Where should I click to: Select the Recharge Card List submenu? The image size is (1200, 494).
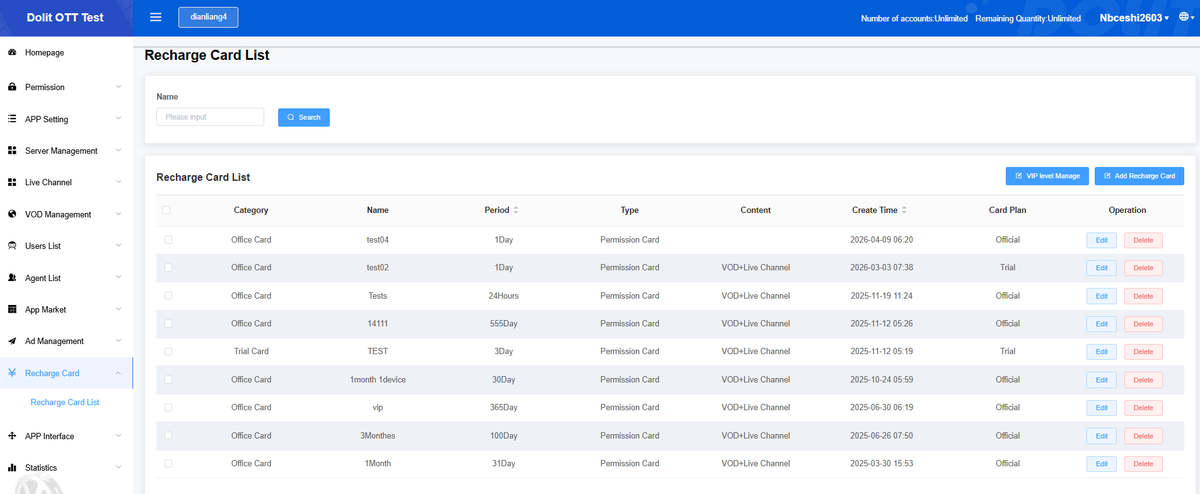click(65, 402)
